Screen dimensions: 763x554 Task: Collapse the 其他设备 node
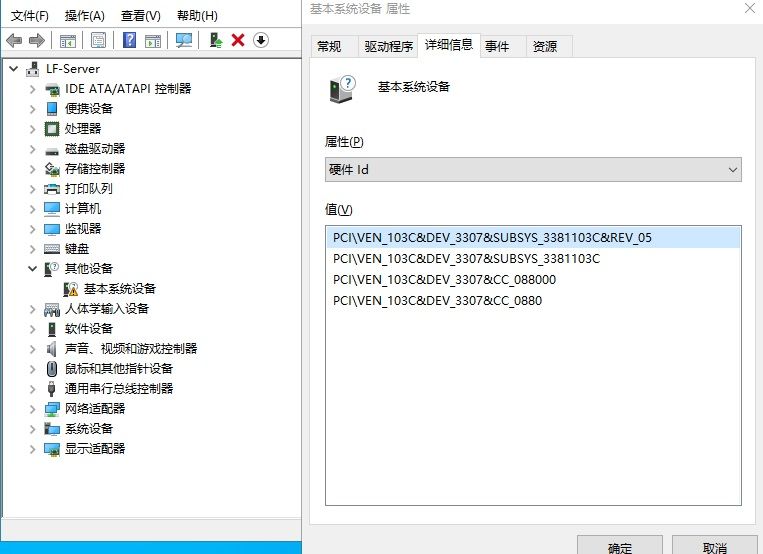[x=32, y=268]
